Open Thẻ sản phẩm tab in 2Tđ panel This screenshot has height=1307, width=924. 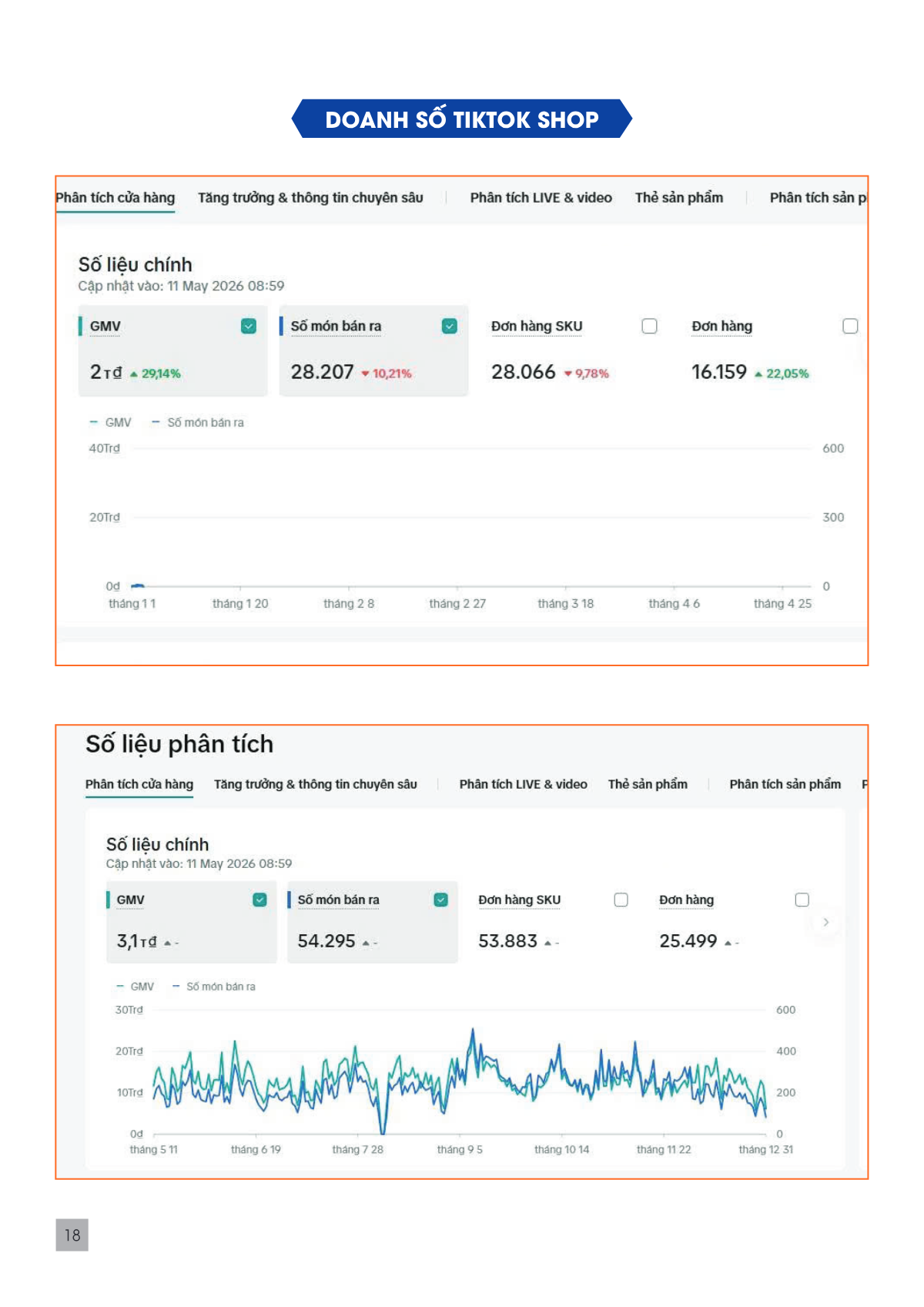pos(679,198)
